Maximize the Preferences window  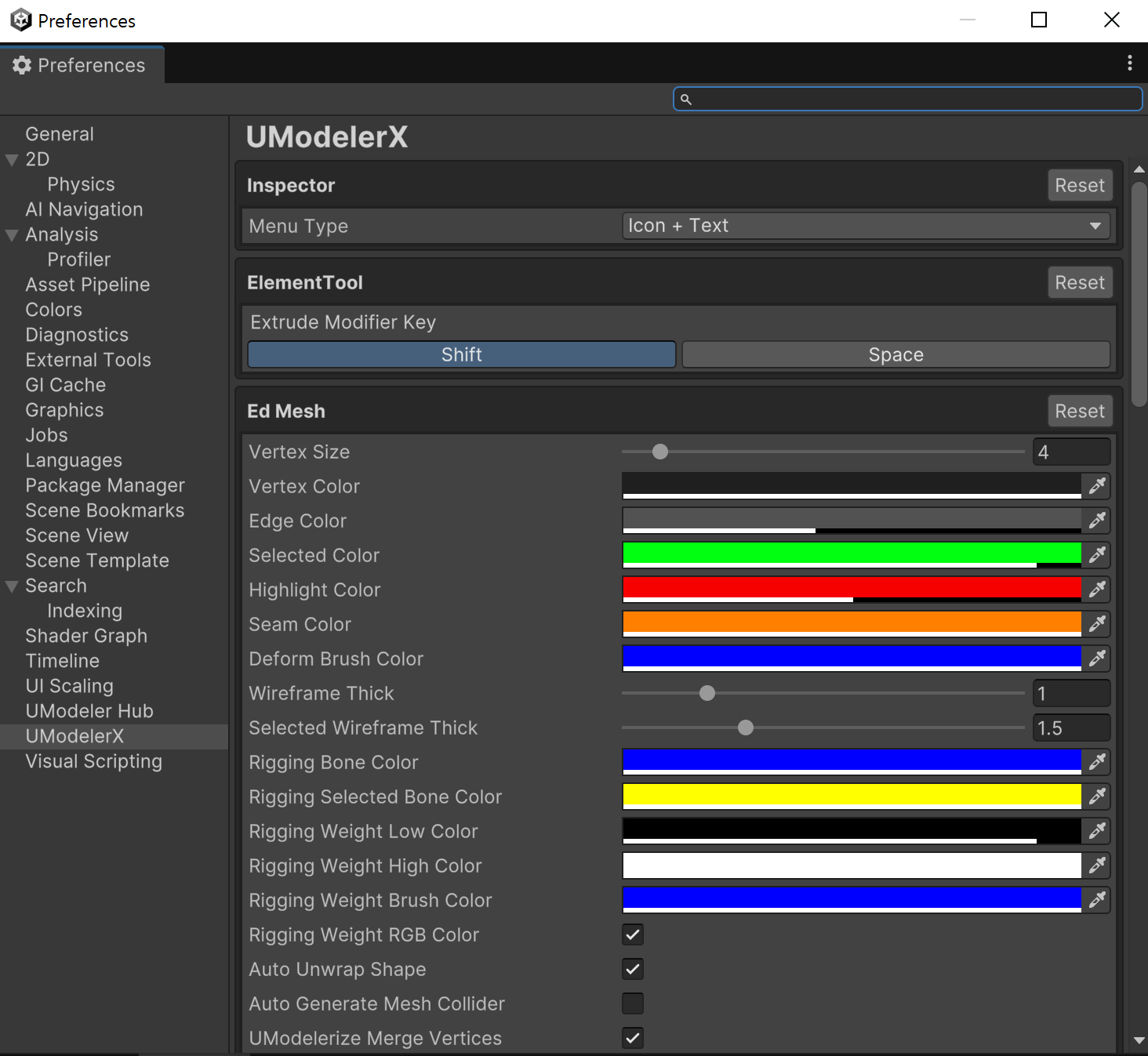pyautogui.click(x=1039, y=20)
